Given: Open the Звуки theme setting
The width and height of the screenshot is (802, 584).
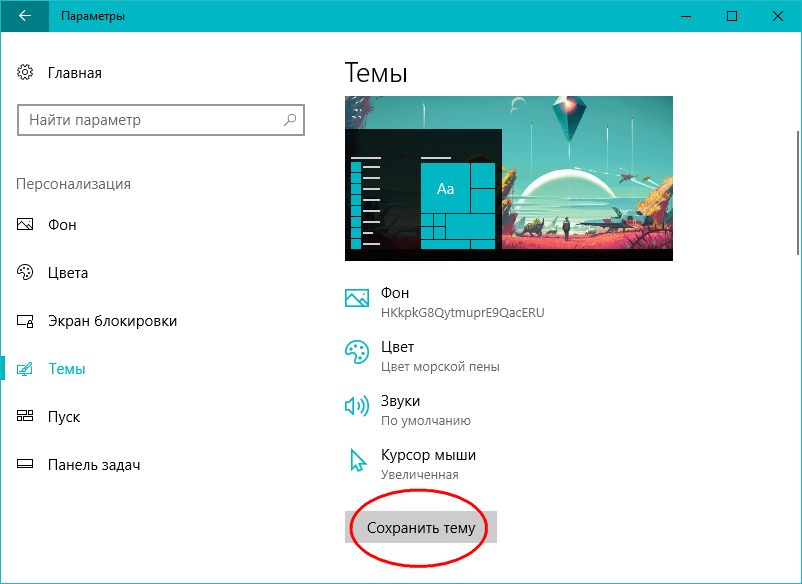Looking at the screenshot, I should pyautogui.click(x=400, y=401).
